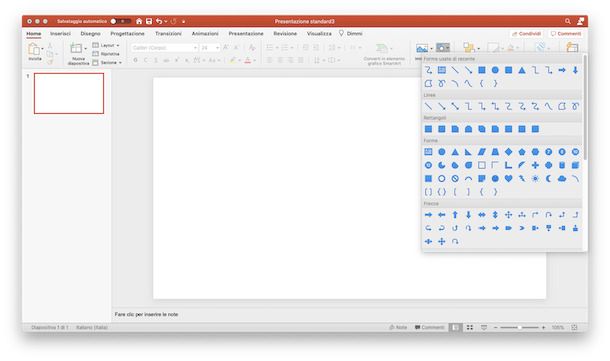Pick the parallelogram shape
This screenshot has width=610, height=361.
[482, 152]
